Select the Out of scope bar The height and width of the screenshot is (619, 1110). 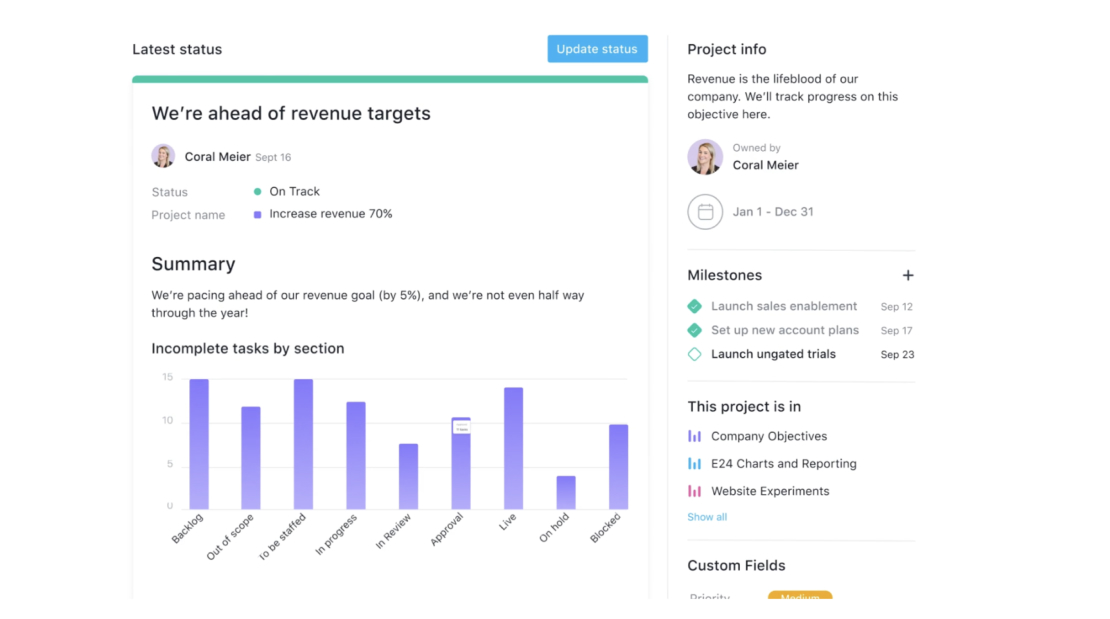point(251,458)
